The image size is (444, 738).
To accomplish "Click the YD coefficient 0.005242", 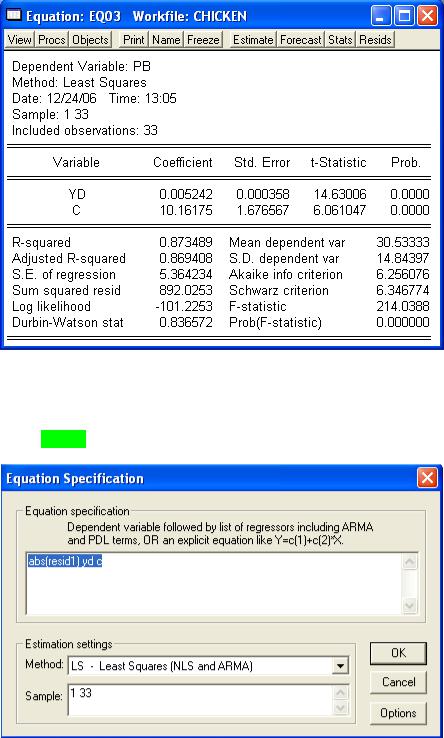I will click(186, 194).
